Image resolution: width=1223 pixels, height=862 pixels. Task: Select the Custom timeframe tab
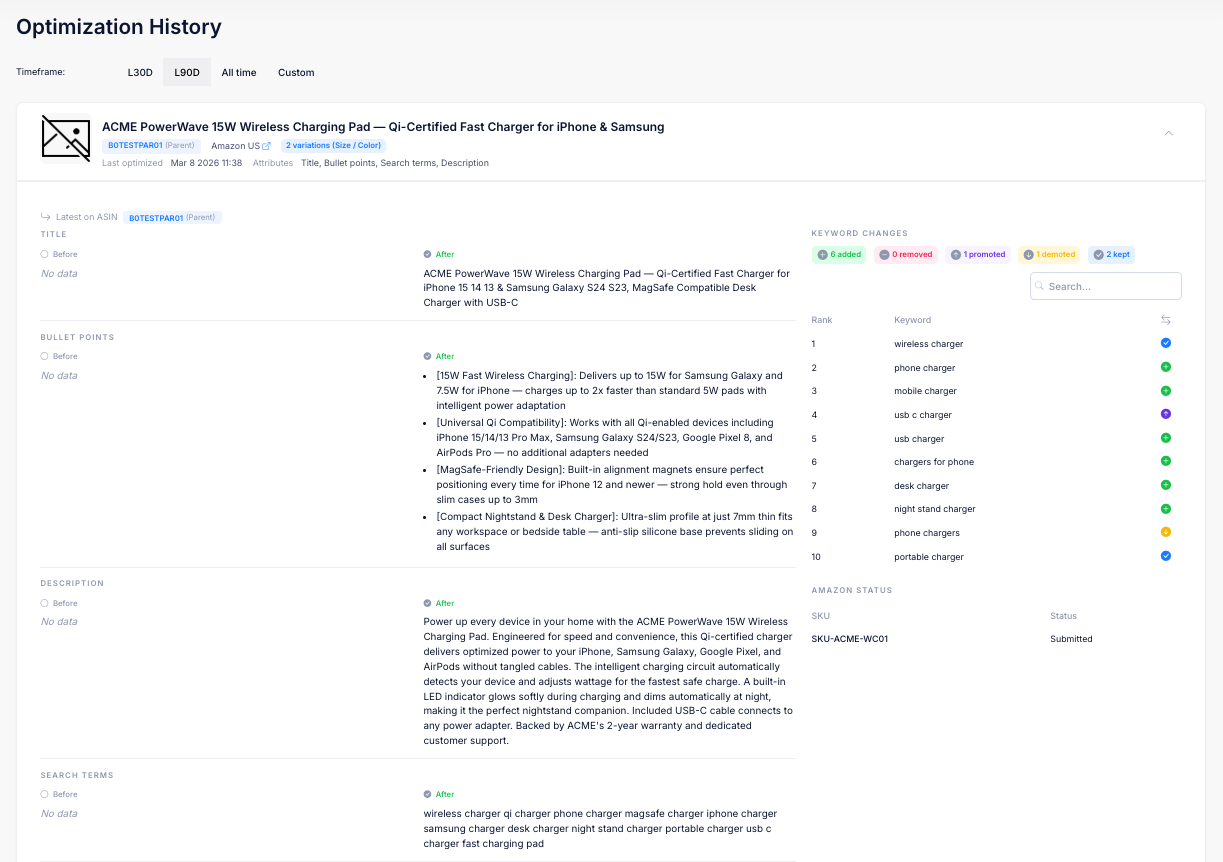(296, 72)
